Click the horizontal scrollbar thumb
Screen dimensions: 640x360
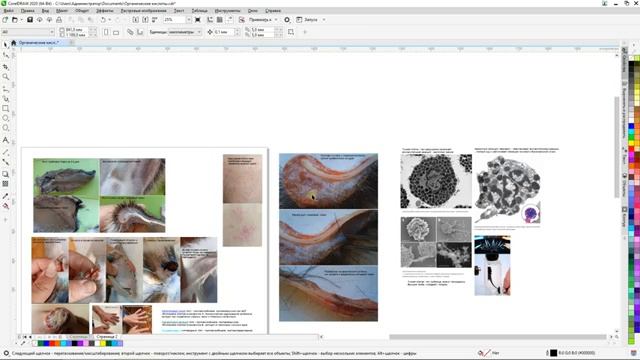point(498,337)
